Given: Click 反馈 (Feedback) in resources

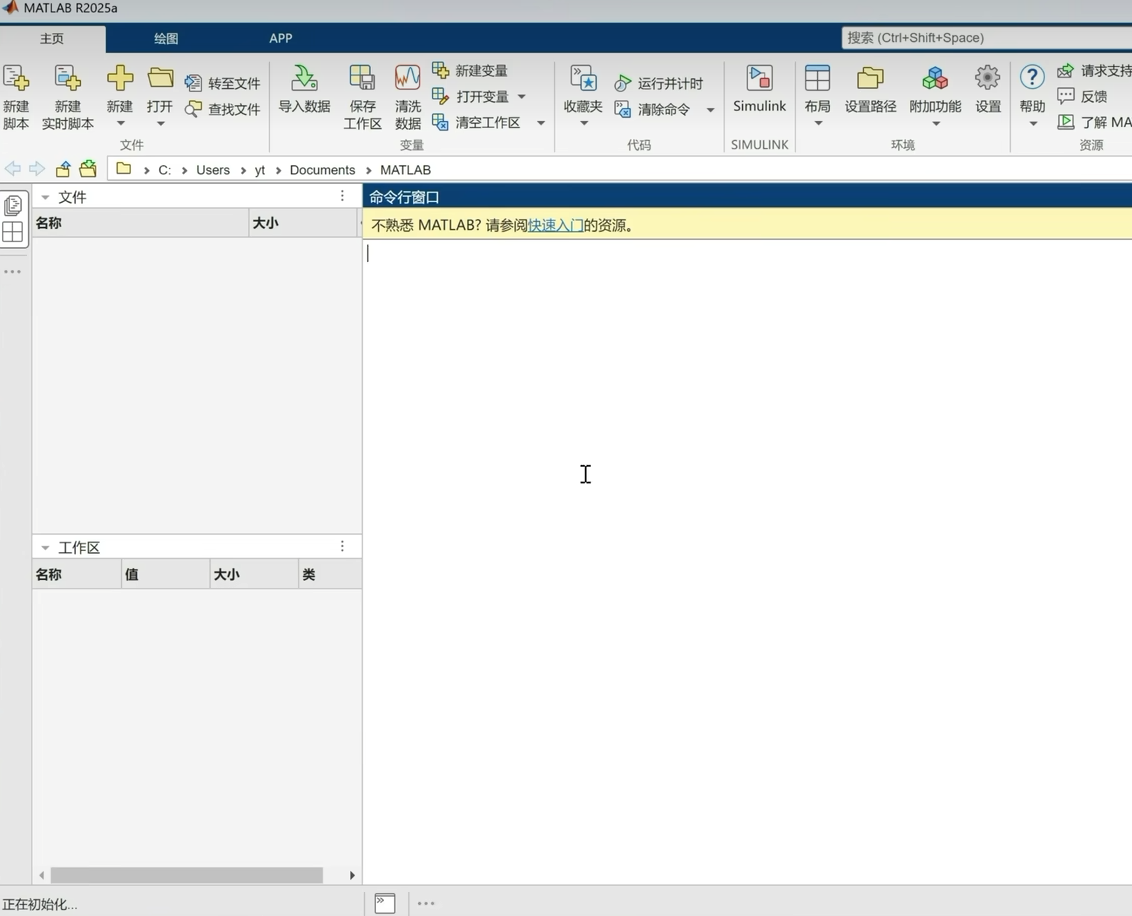Looking at the screenshot, I should [1082, 96].
